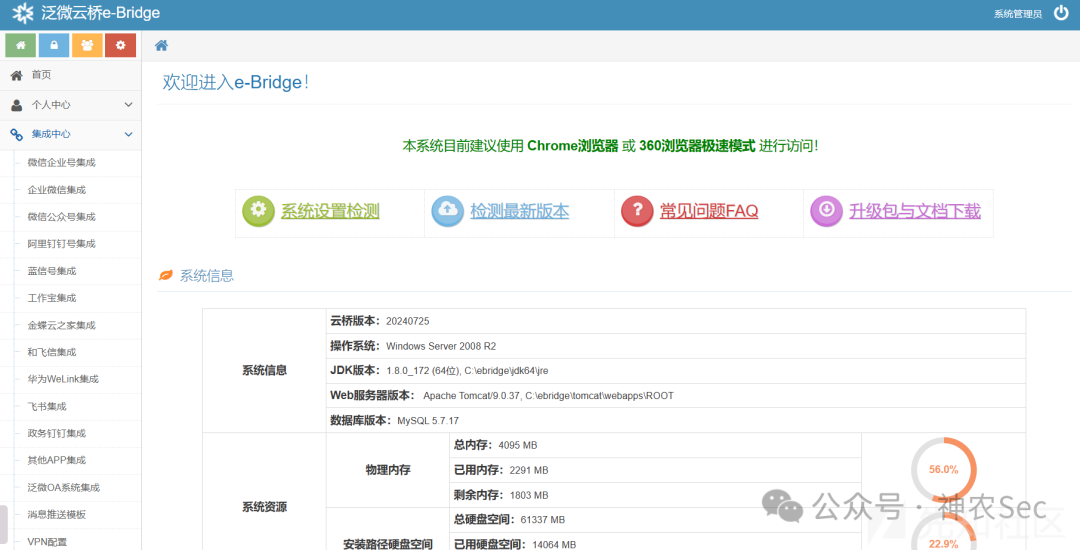The height and width of the screenshot is (550, 1080).
Task: Click the red question mark FAQ icon
Action: point(637,210)
